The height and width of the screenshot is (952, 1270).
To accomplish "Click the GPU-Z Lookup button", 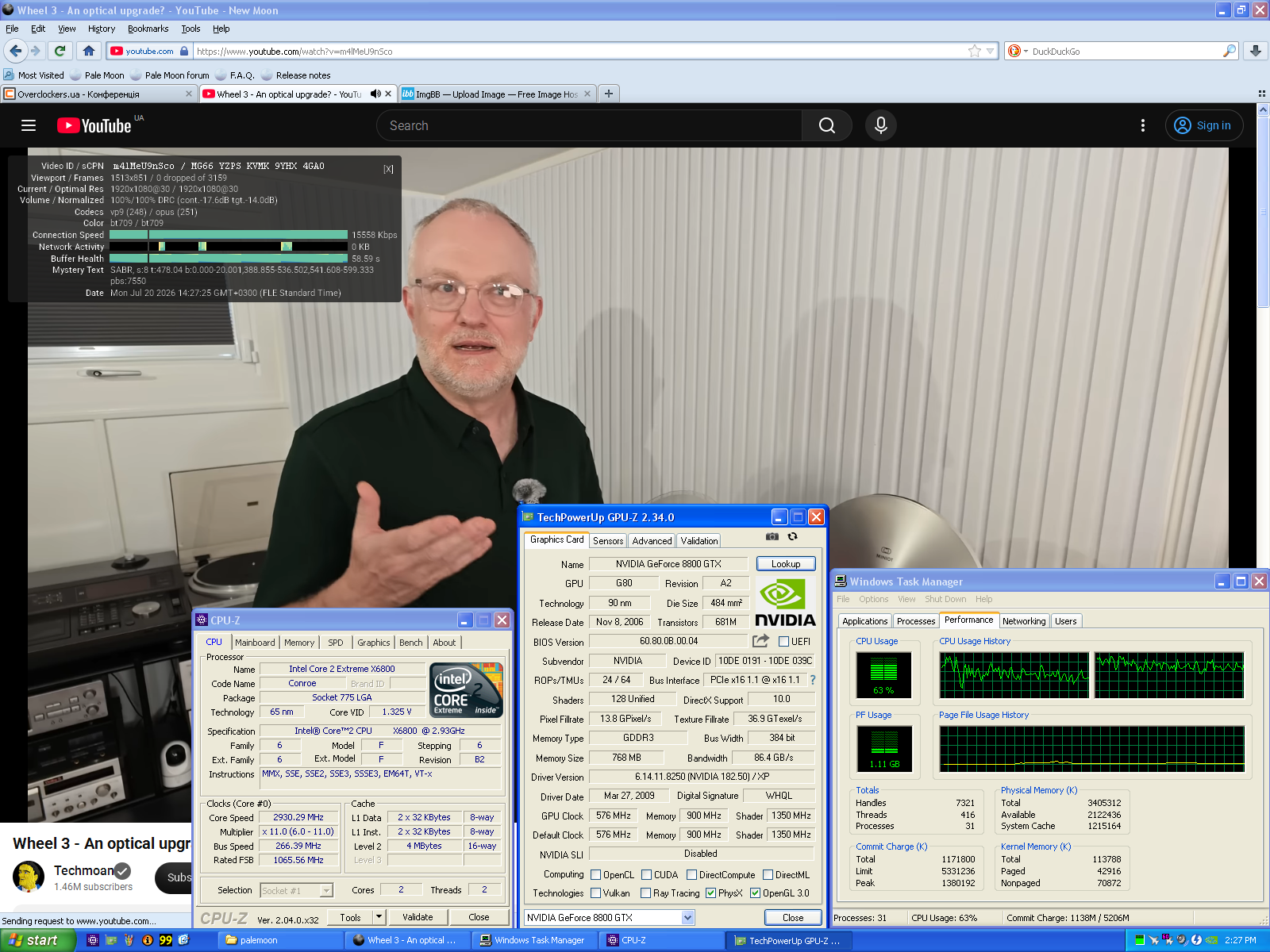I will [x=786, y=564].
